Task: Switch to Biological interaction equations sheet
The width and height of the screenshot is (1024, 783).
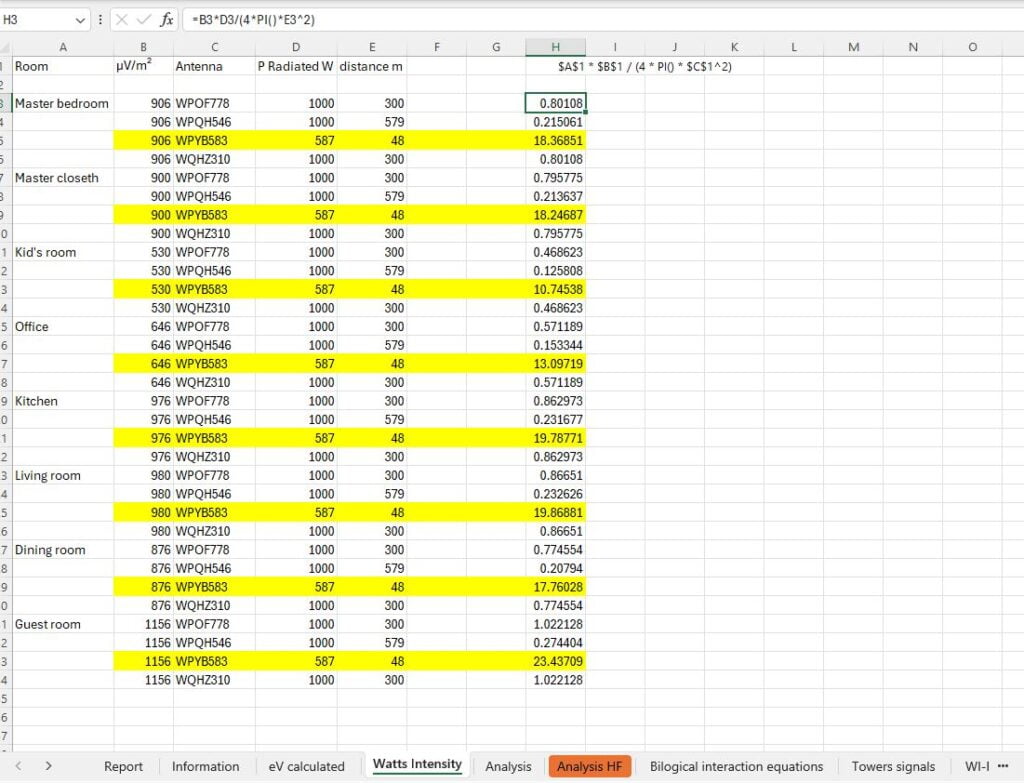Action: [739, 765]
